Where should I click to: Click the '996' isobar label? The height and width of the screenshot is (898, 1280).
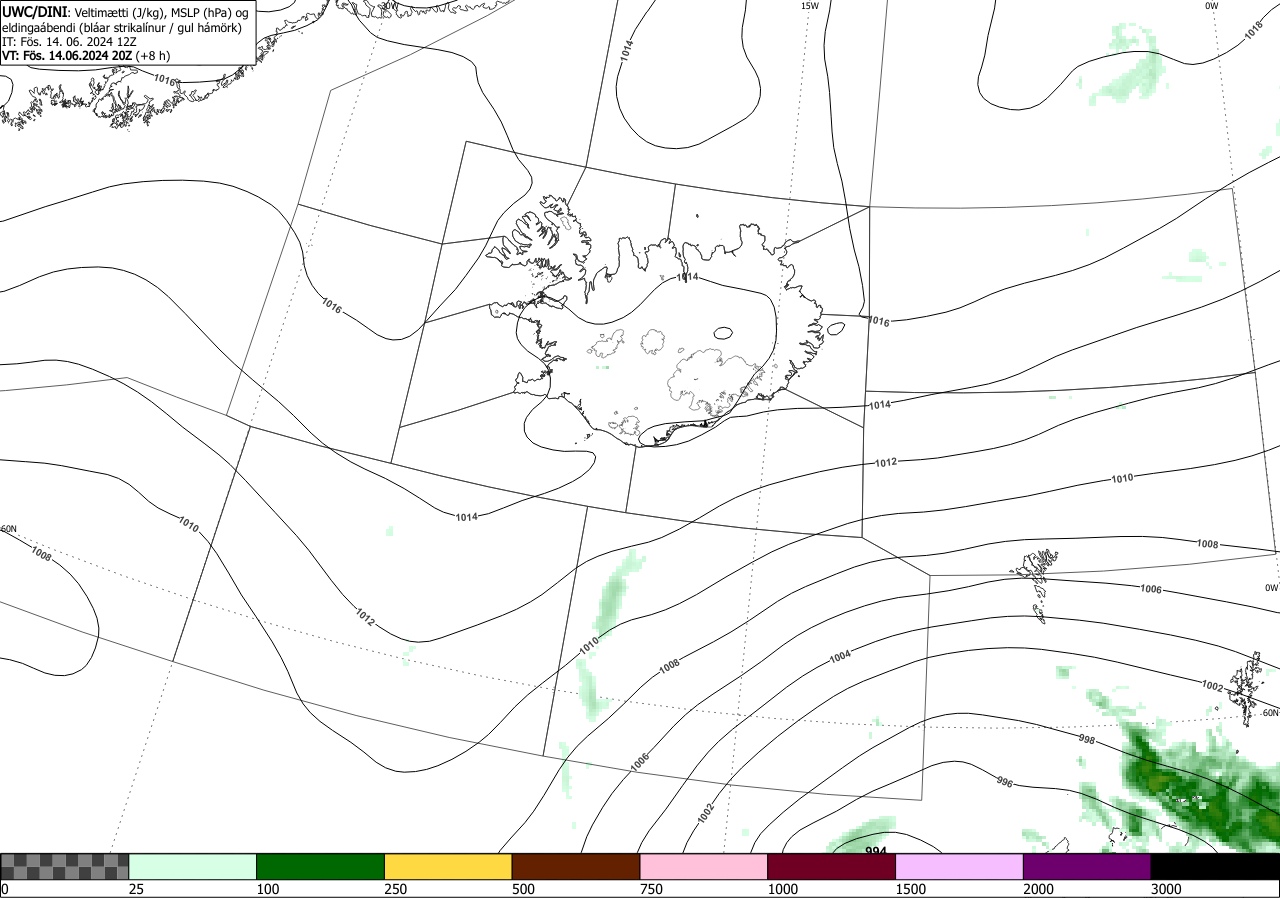[x=1005, y=781]
